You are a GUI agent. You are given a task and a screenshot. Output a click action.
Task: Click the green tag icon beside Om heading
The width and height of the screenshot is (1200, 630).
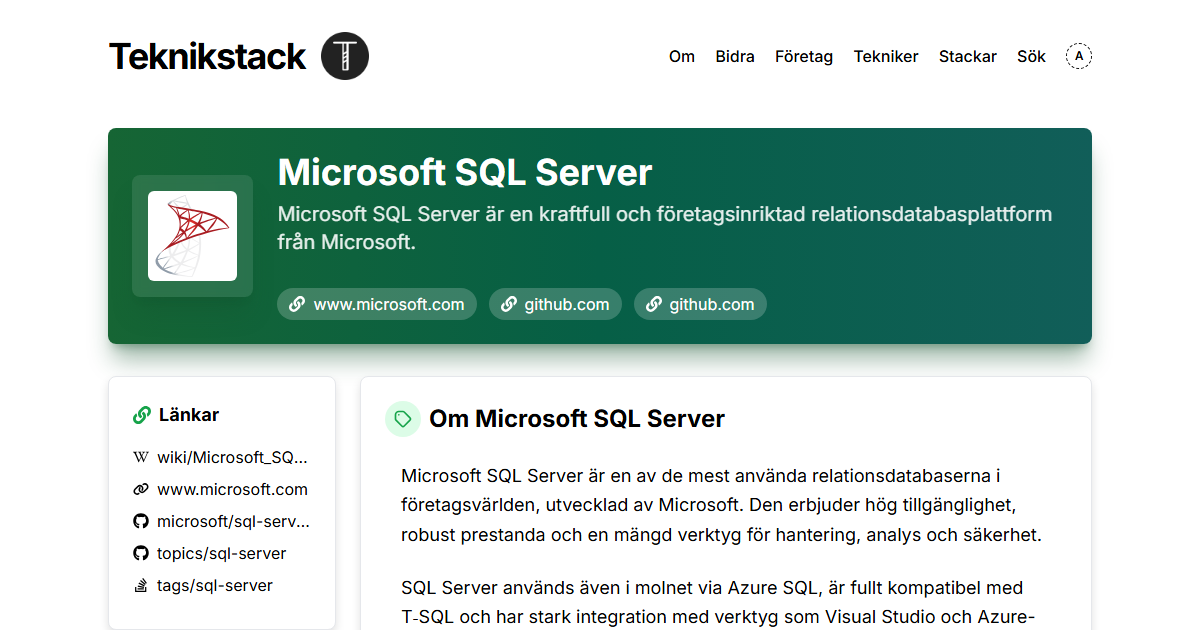(403, 419)
